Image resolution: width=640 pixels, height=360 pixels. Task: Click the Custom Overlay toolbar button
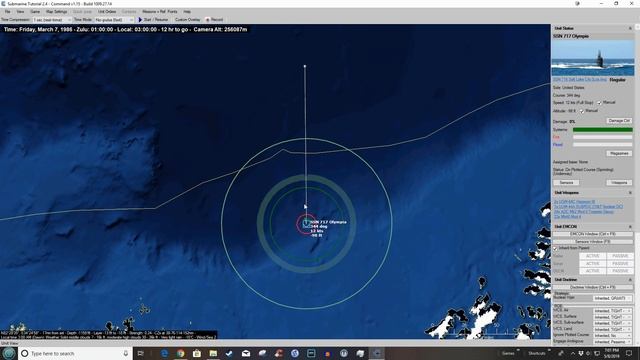pyautogui.click(x=187, y=20)
